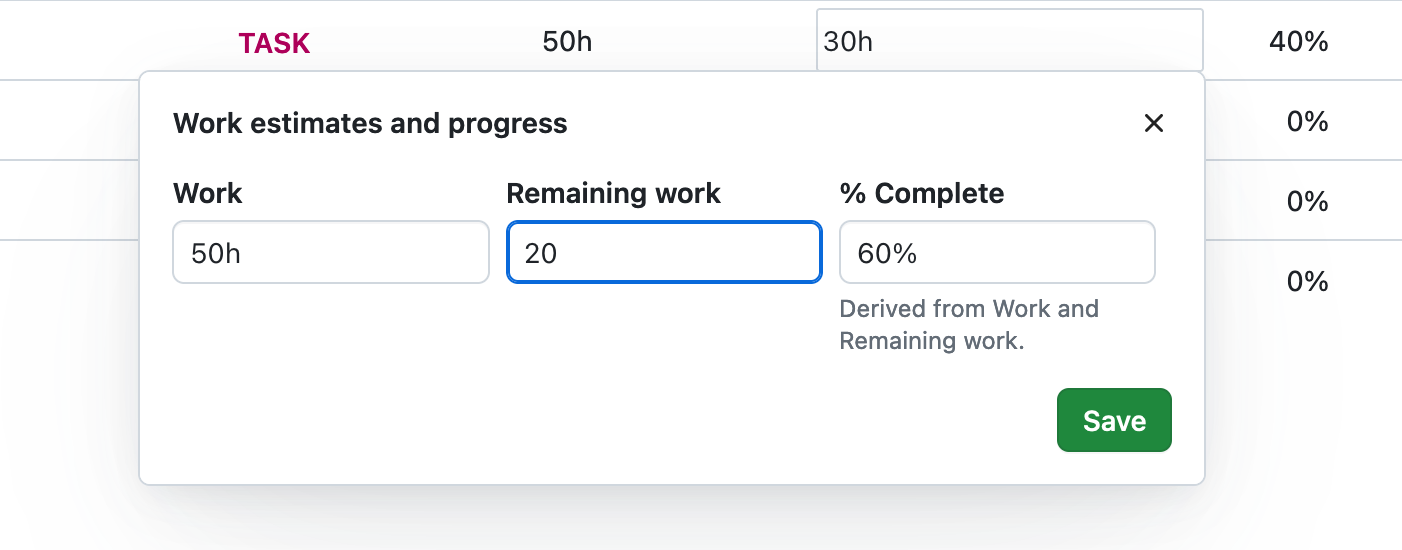The image size is (1402, 550).
Task: Click the bottom 0% progress cell
Action: tap(1307, 282)
